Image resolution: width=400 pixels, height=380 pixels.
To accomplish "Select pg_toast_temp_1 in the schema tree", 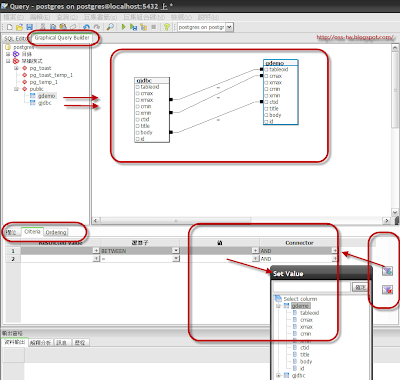I will (51, 75).
